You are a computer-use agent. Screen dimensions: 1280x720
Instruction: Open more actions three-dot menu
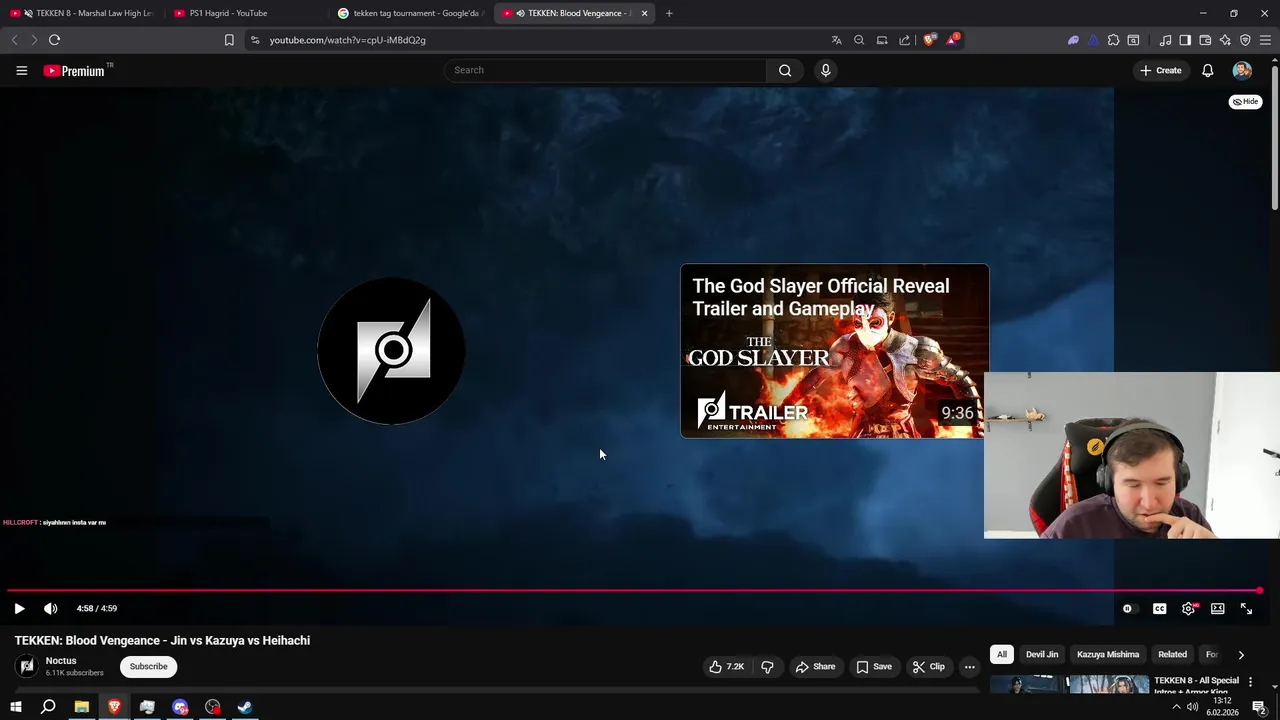[969, 667]
